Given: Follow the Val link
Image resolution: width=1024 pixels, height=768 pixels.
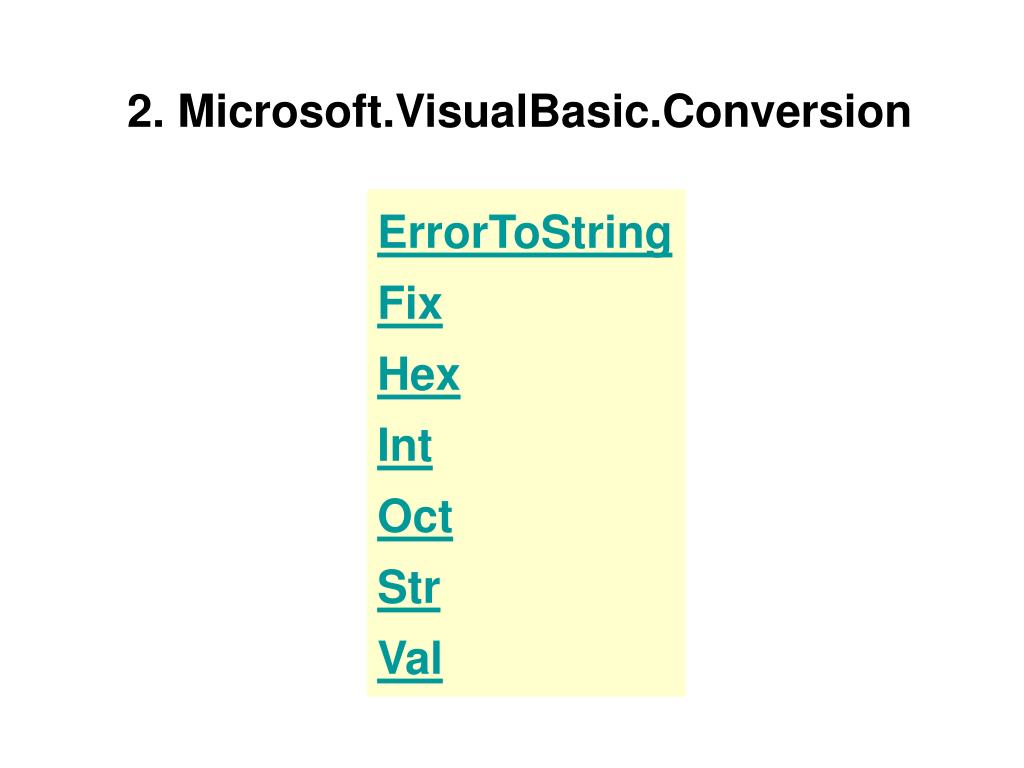Looking at the screenshot, I should pos(410,658).
